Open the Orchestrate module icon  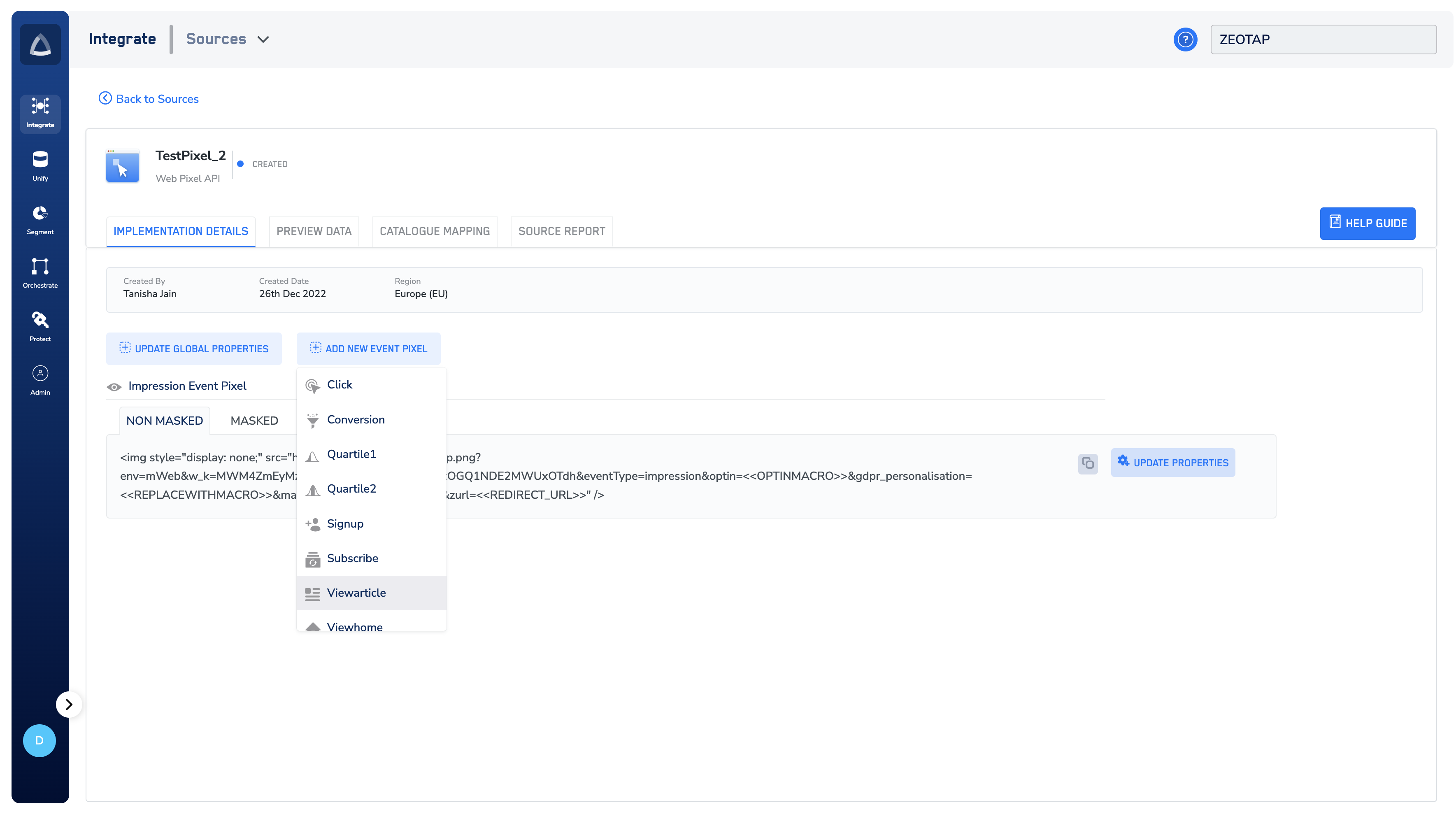(x=40, y=272)
